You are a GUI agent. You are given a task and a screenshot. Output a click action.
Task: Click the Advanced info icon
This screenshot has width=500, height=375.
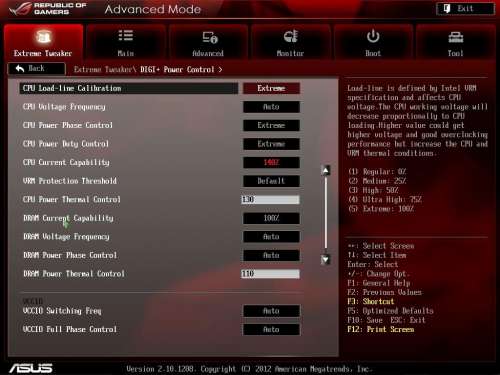(x=210, y=37)
